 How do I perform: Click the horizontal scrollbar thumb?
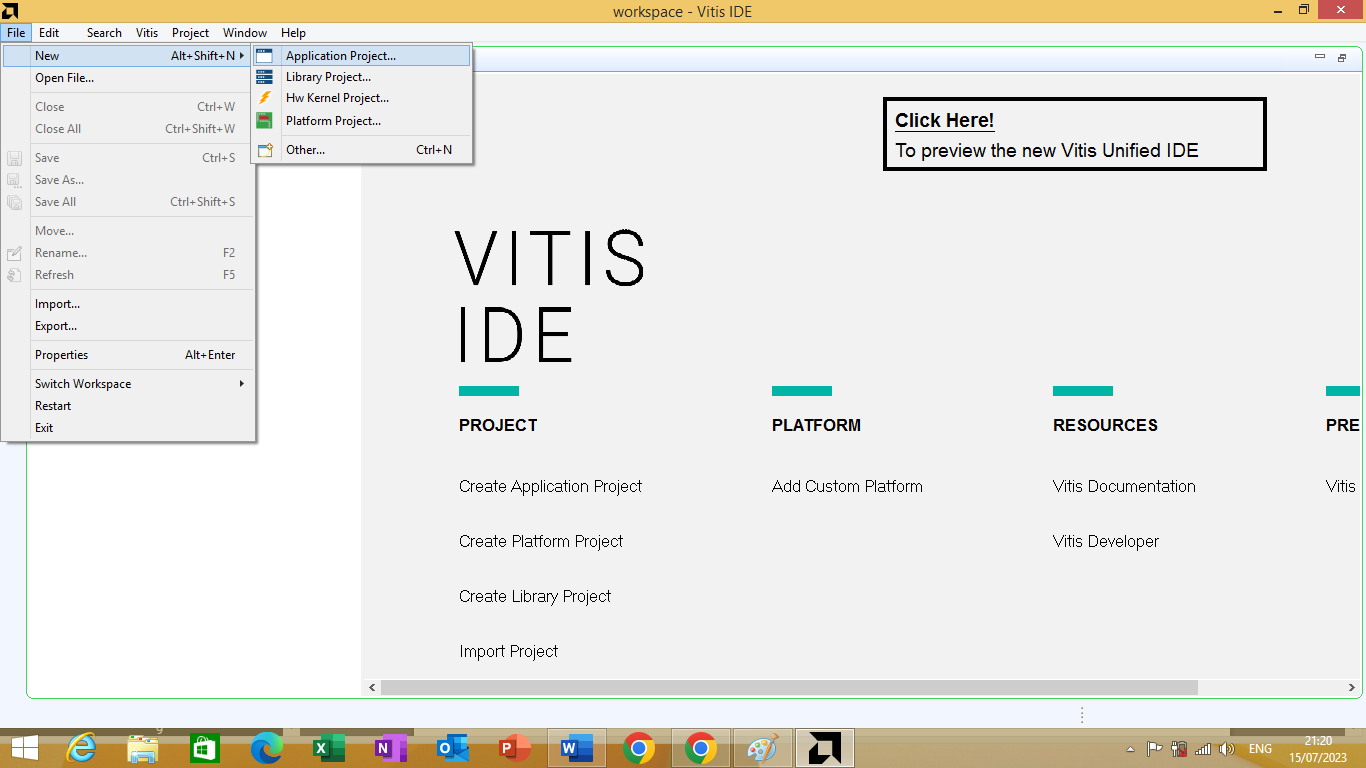(789, 688)
